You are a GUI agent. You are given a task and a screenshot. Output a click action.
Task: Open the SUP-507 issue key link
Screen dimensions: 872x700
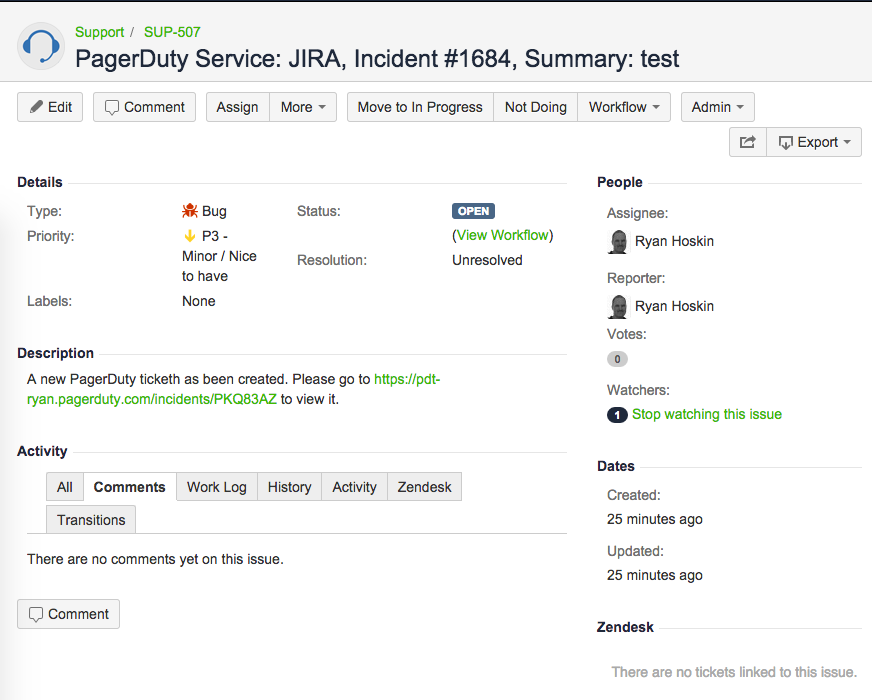(x=172, y=32)
